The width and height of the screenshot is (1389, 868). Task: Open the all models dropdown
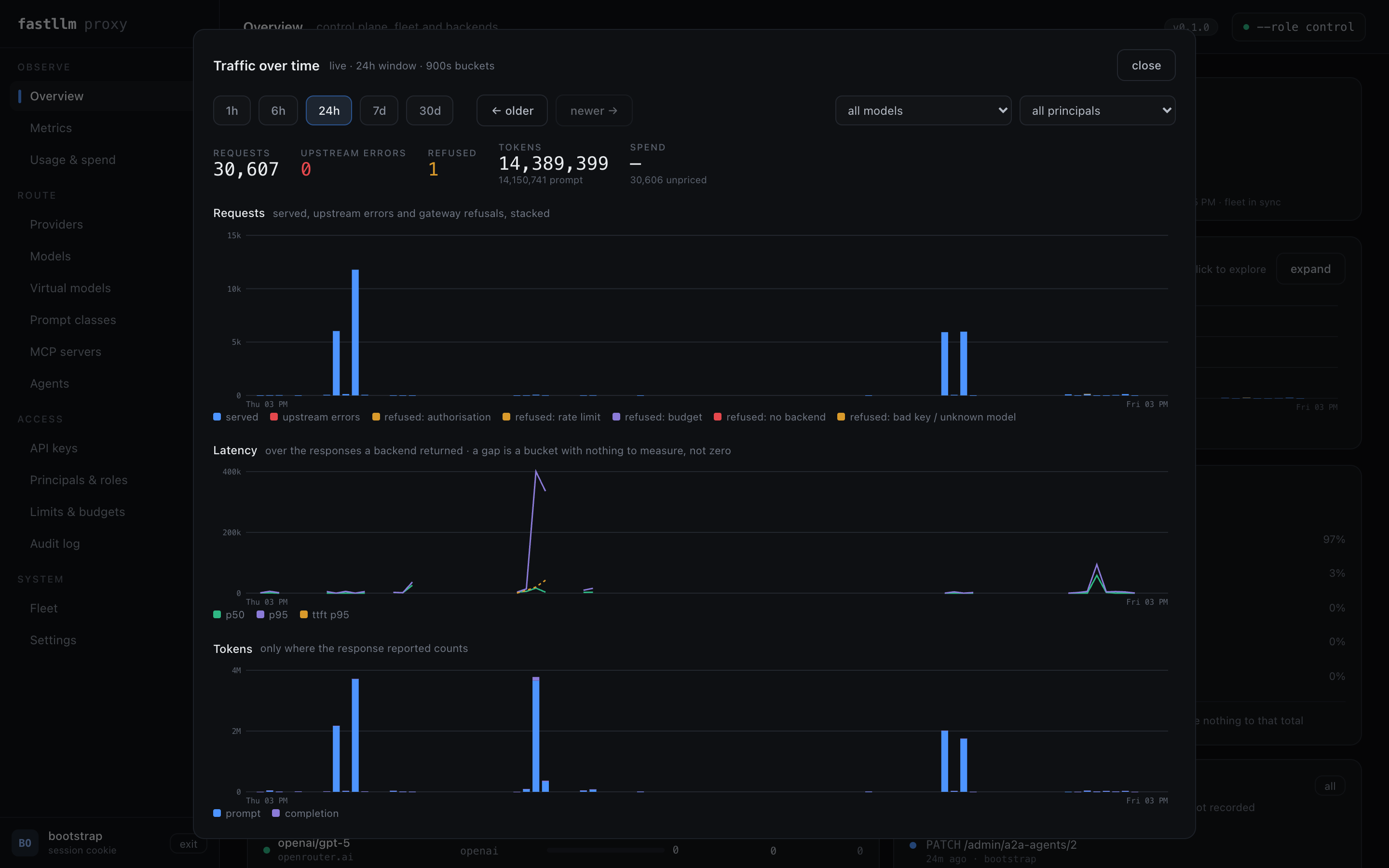[x=923, y=111]
